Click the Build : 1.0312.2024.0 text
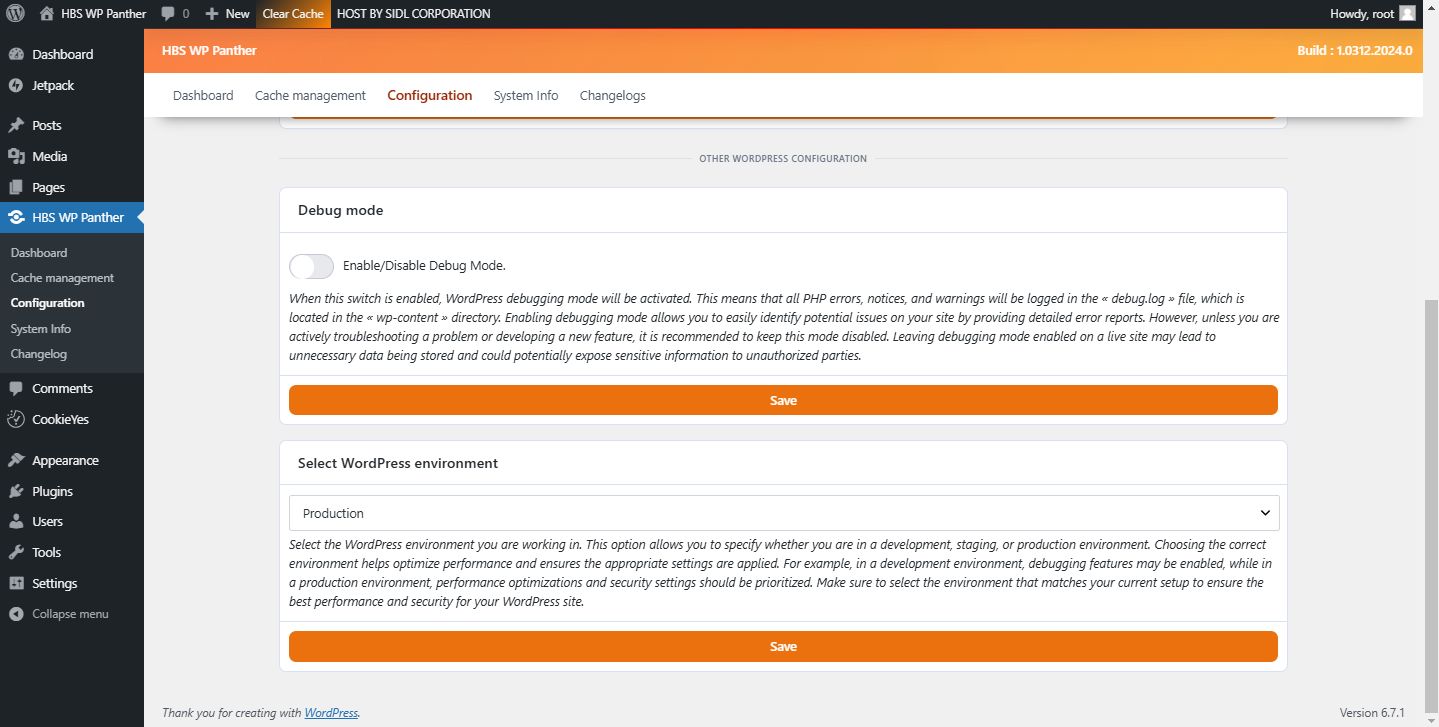Screen dimensions: 1439x727 (x=1355, y=50)
